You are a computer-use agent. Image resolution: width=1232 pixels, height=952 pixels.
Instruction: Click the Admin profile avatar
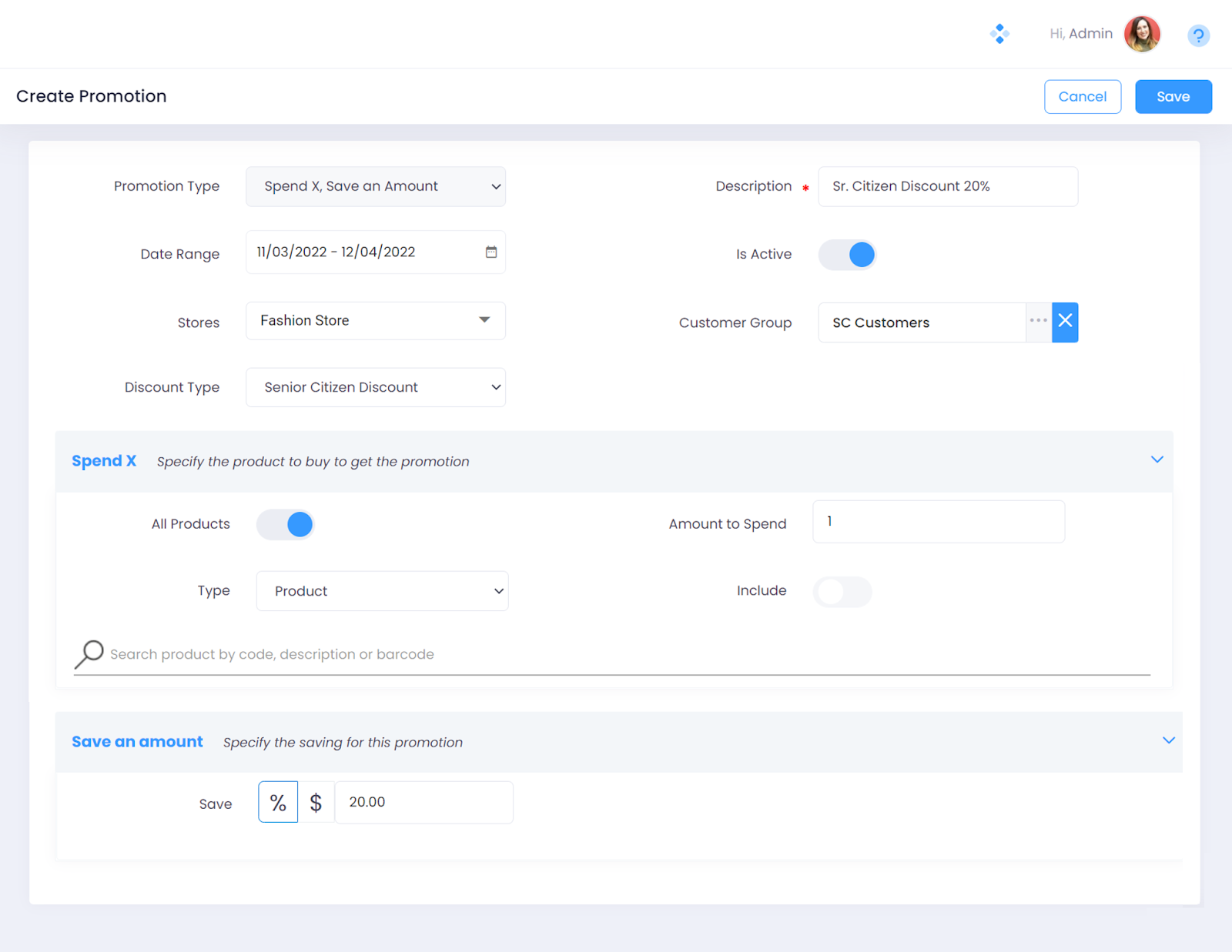click(1141, 34)
